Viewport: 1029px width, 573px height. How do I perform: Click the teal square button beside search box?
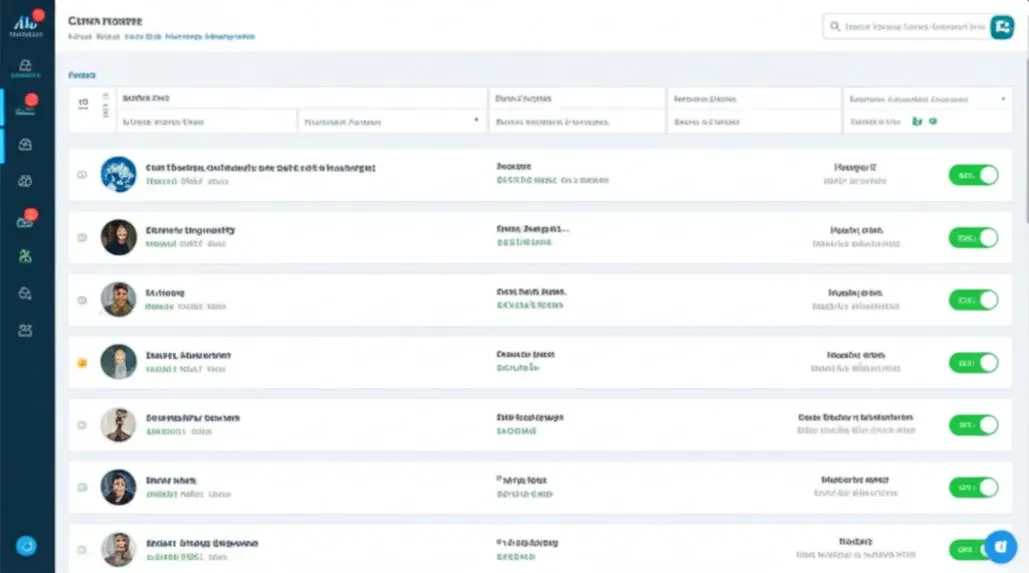1002,27
